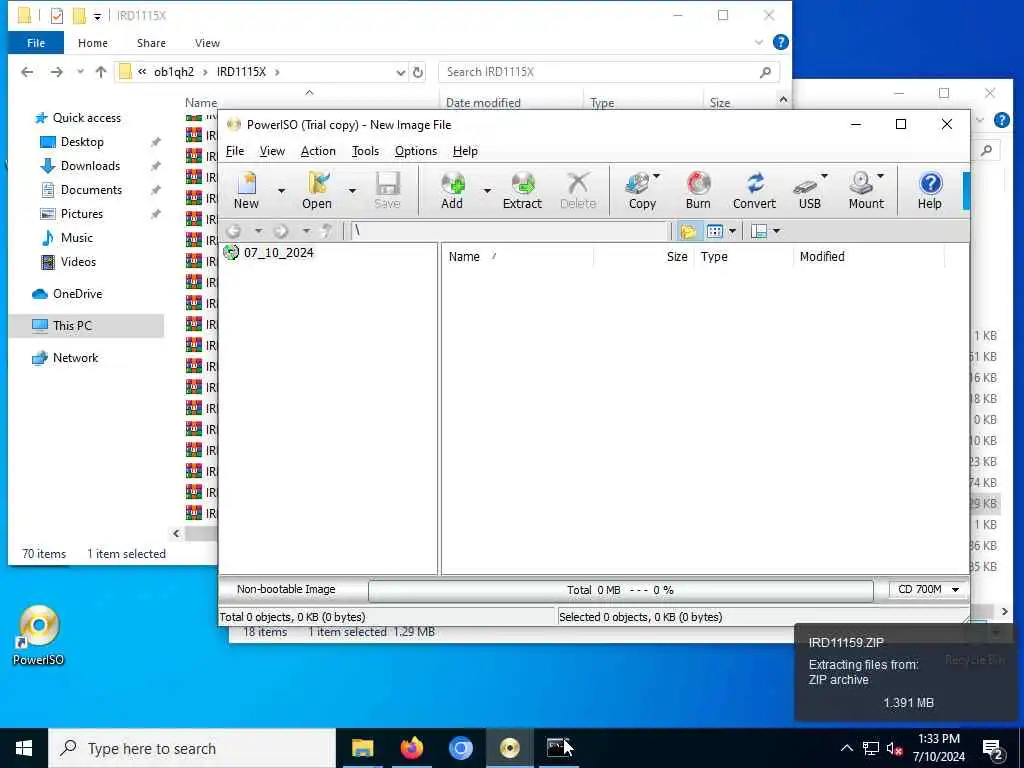Switch to PowerISO taskbar icon
This screenshot has width=1024, height=768.
point(509,748)
